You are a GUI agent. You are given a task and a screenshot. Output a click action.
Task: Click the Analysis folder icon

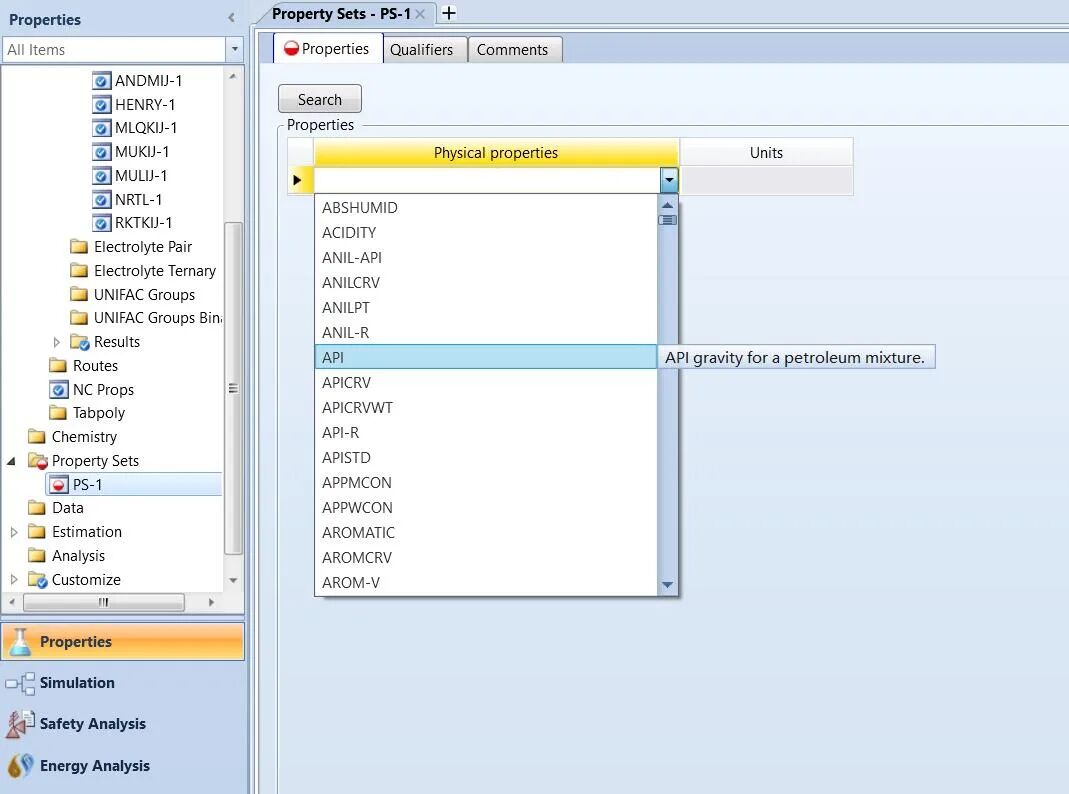37,555
